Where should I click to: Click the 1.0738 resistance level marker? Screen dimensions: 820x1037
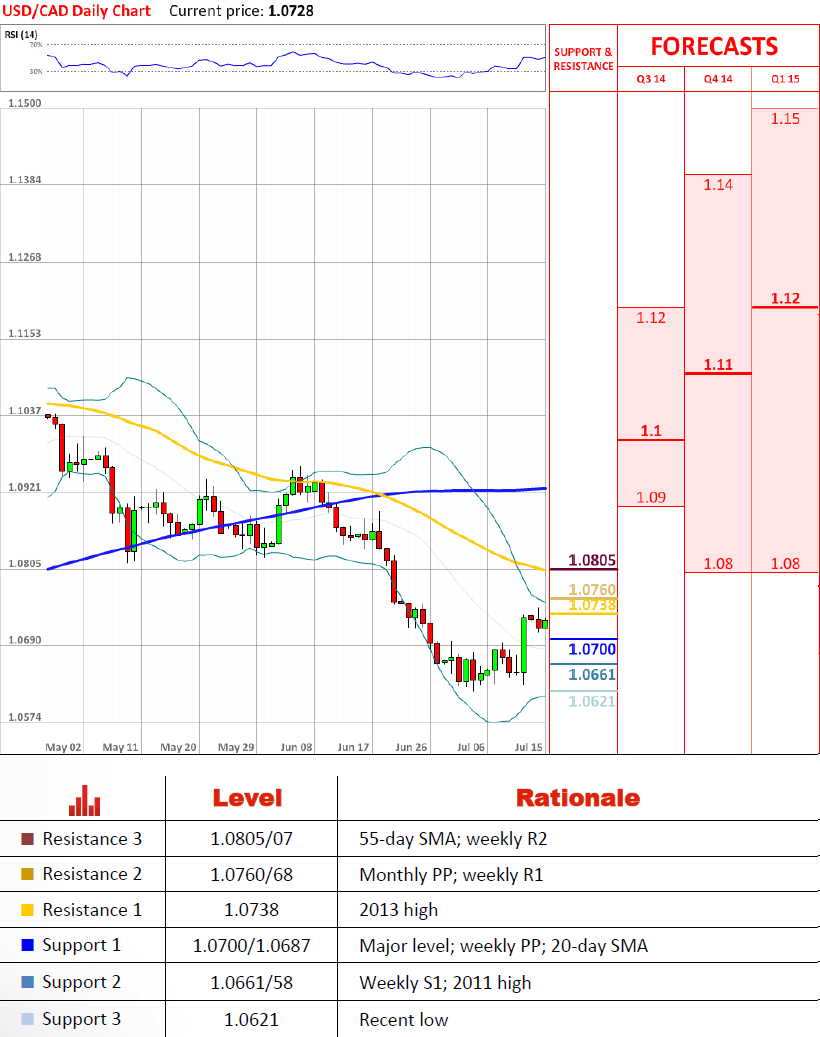click(592, 605)
